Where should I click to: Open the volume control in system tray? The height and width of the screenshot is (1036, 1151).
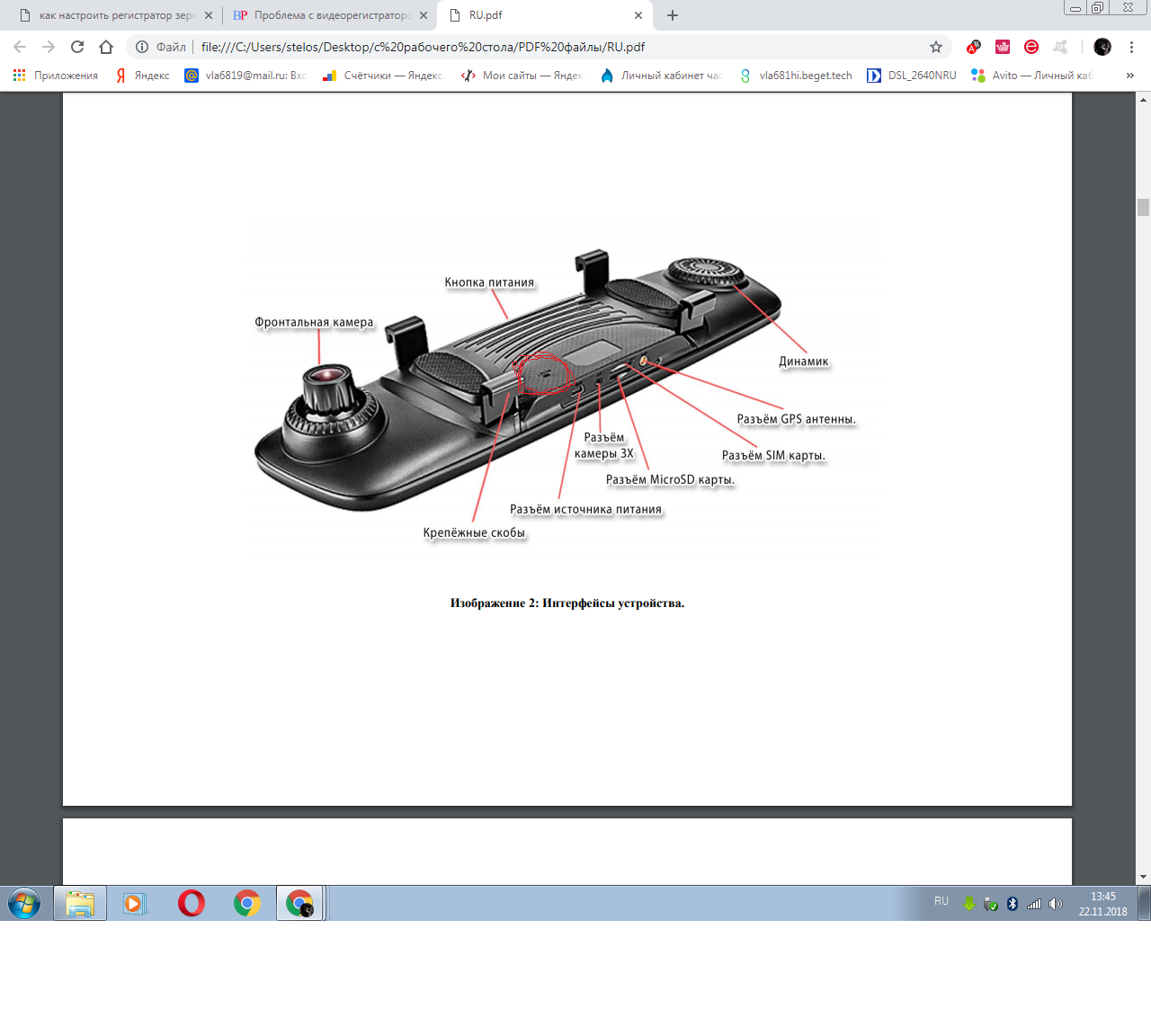tap(1056, 904)
